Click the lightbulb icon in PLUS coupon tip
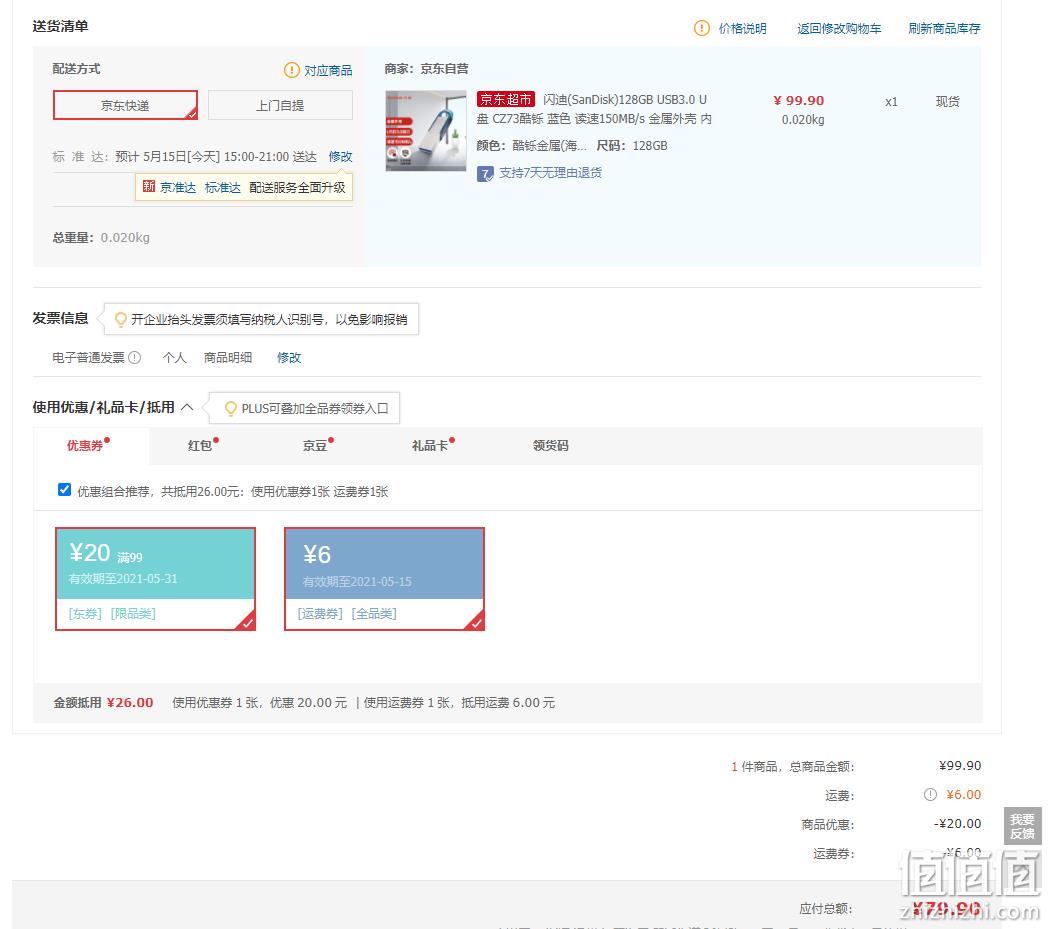 231,408
